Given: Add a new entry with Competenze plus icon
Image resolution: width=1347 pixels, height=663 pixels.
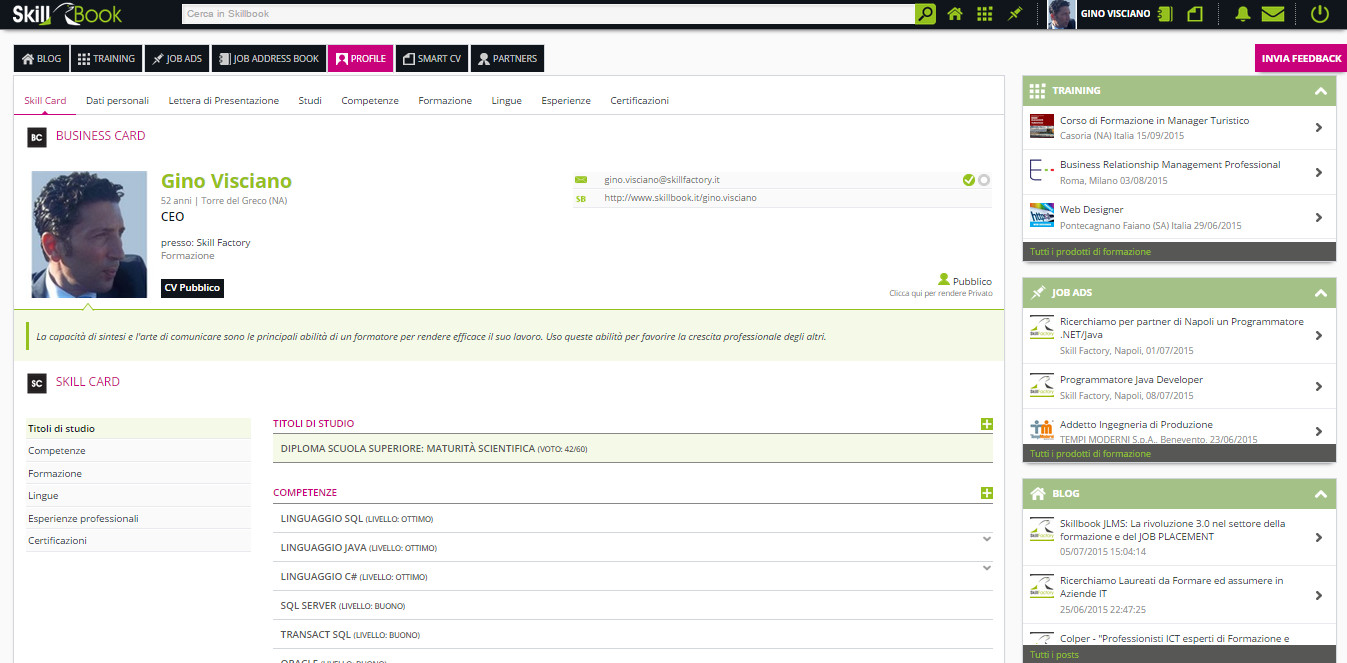Looking at the screenshot, I should click(987, 493).
